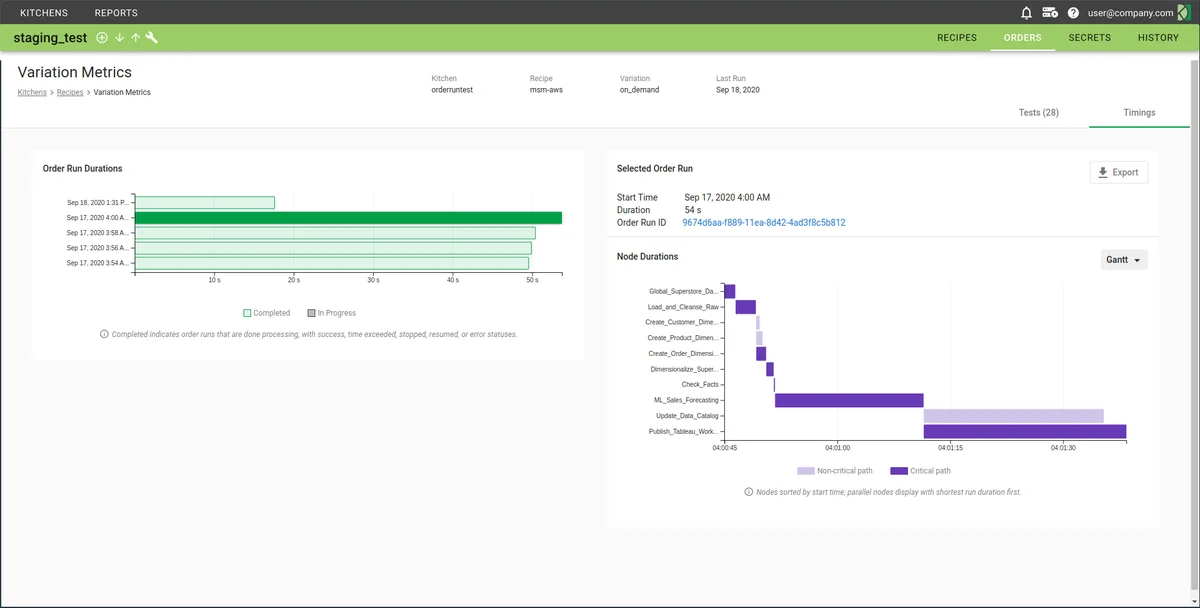1200x608 pixels.
Task: Click the add circle-plus icon beside staging_test
Action: [101, 38]
